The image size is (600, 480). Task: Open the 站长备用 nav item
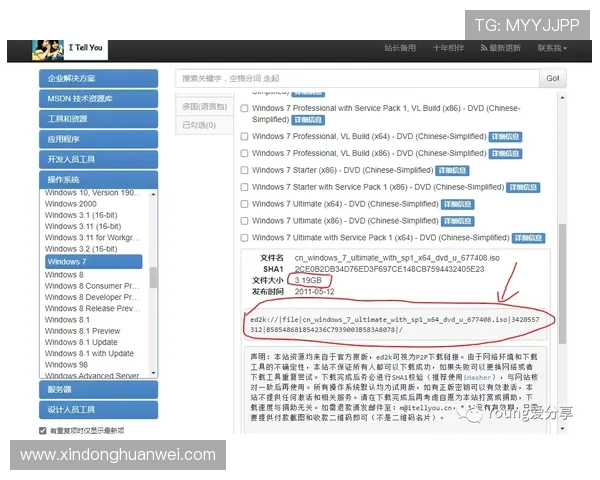point(400,48)
